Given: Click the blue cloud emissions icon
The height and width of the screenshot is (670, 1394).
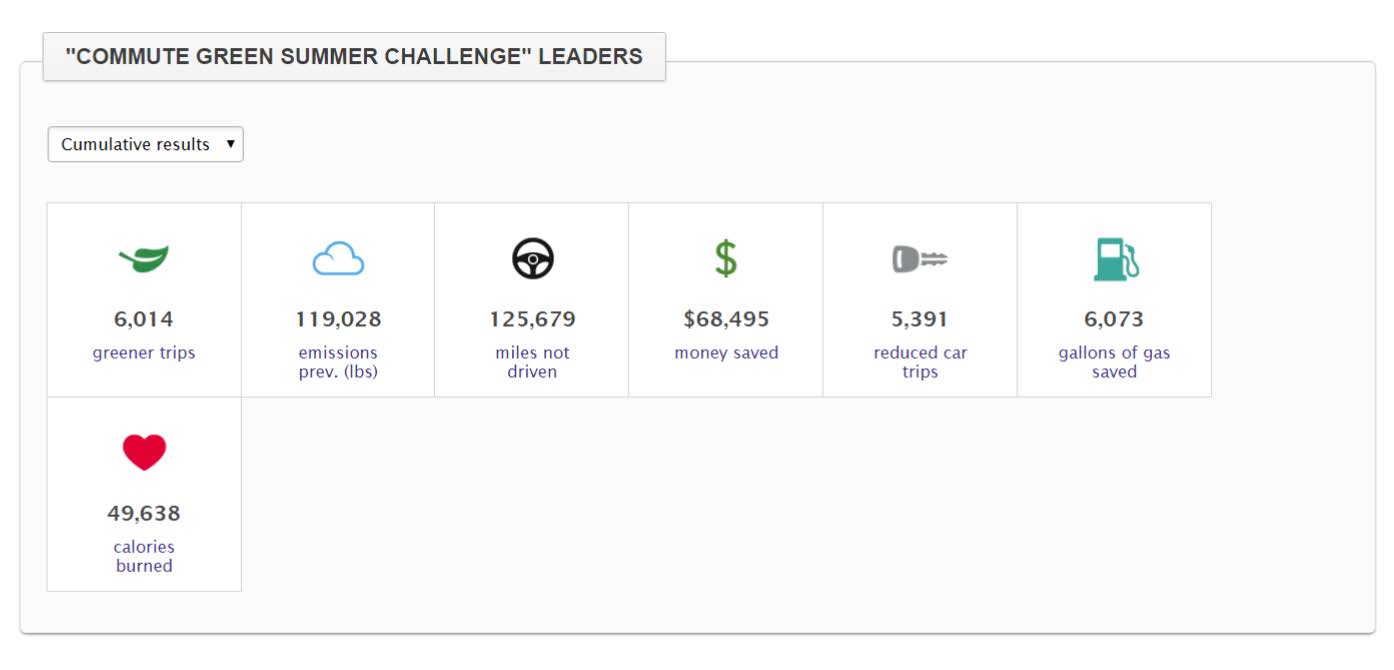Looking at the screenshot, I should coord(338,259).
